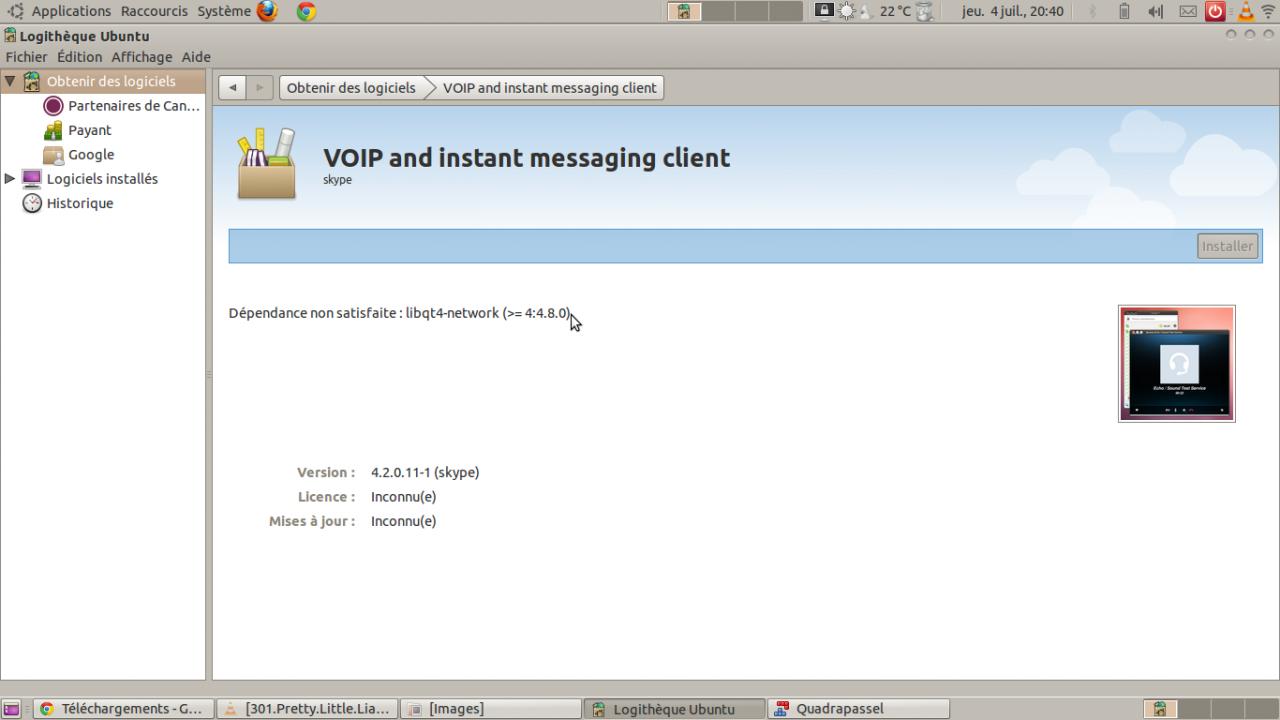Click the unmet dependency libqt4-network text
Viewport: 1280px width, 720px height.
pyautogui.click(x=399, y=313)
